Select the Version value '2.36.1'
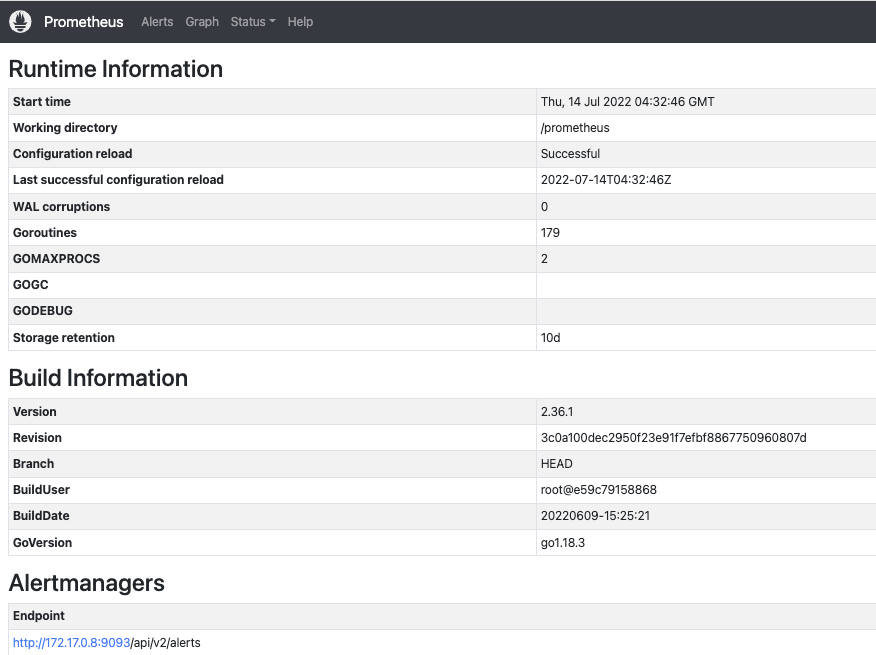The height and width of the screenshot is (655, 876). pyautogui.click(x=556, y=412)
